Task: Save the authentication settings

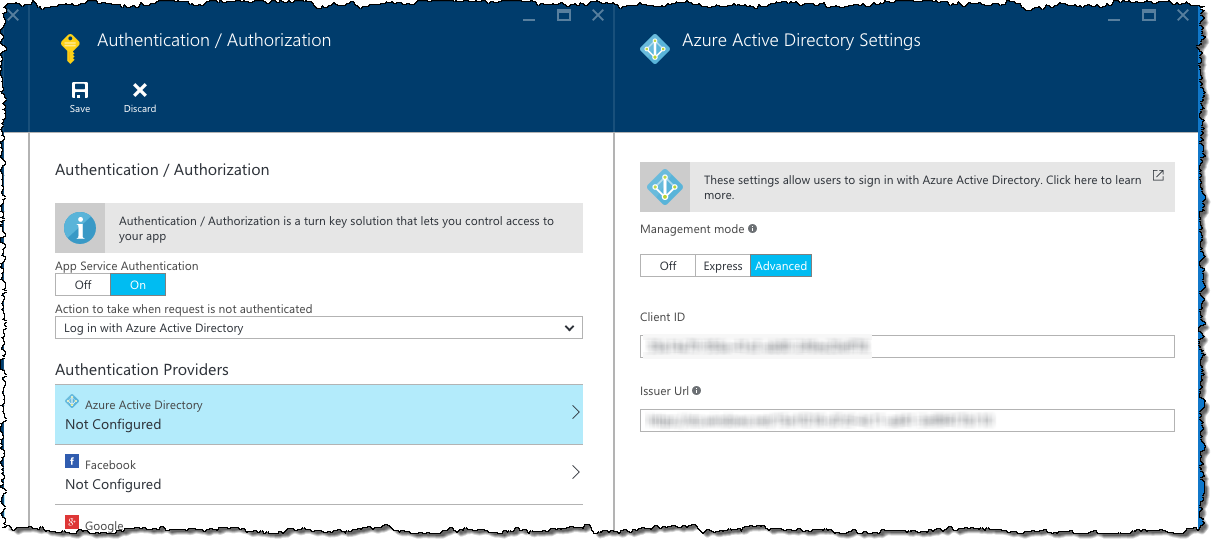Action: pos(80,97)
